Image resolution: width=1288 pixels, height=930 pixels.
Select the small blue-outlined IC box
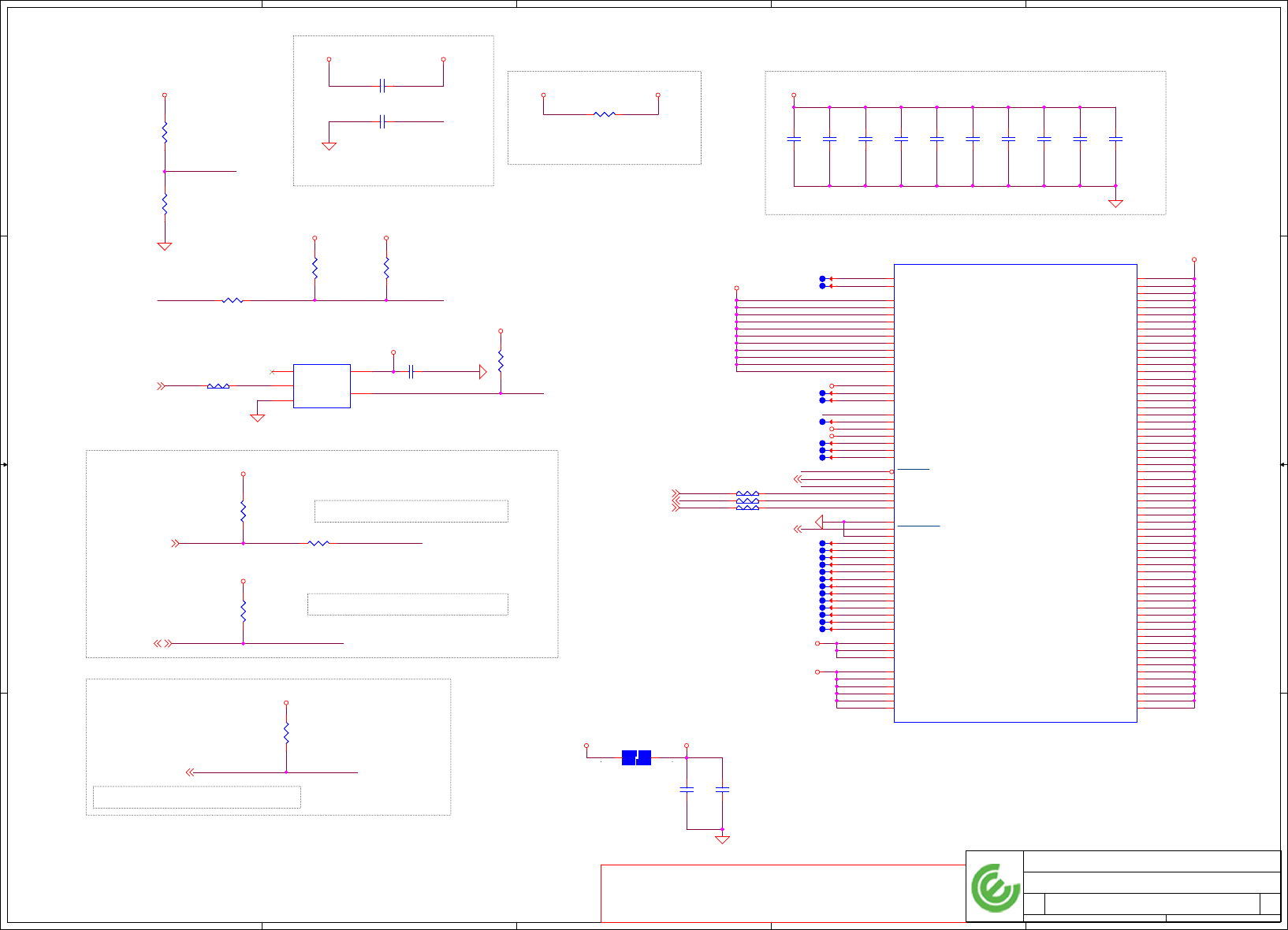coord(322,385)
